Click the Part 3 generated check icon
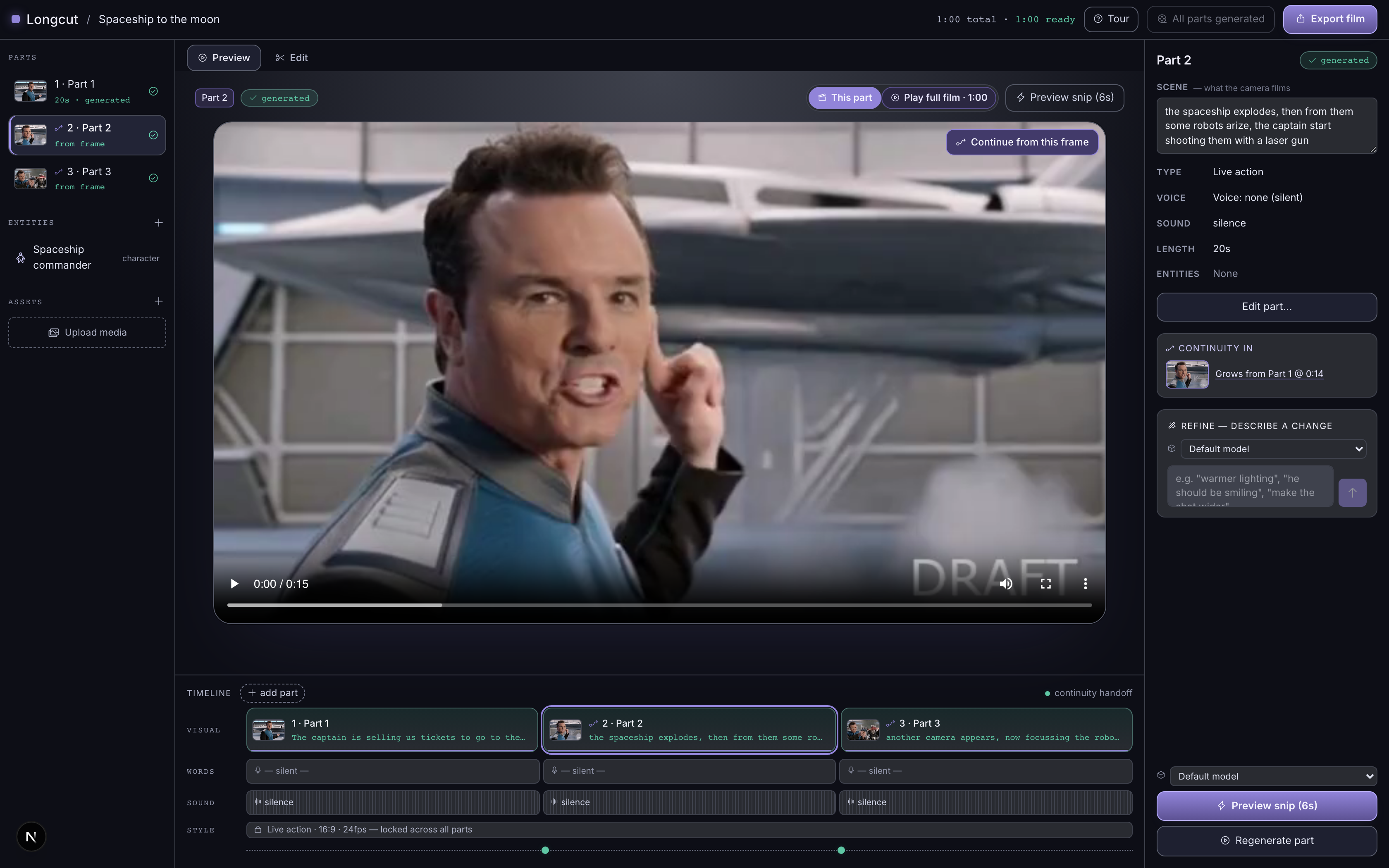This screenshot has width=1389, height=868. (x=153, y=178)
